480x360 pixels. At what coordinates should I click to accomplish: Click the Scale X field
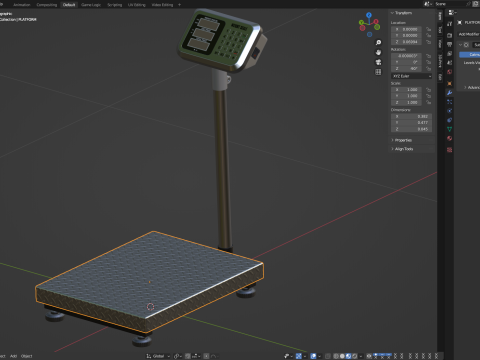tap(406, 90)
